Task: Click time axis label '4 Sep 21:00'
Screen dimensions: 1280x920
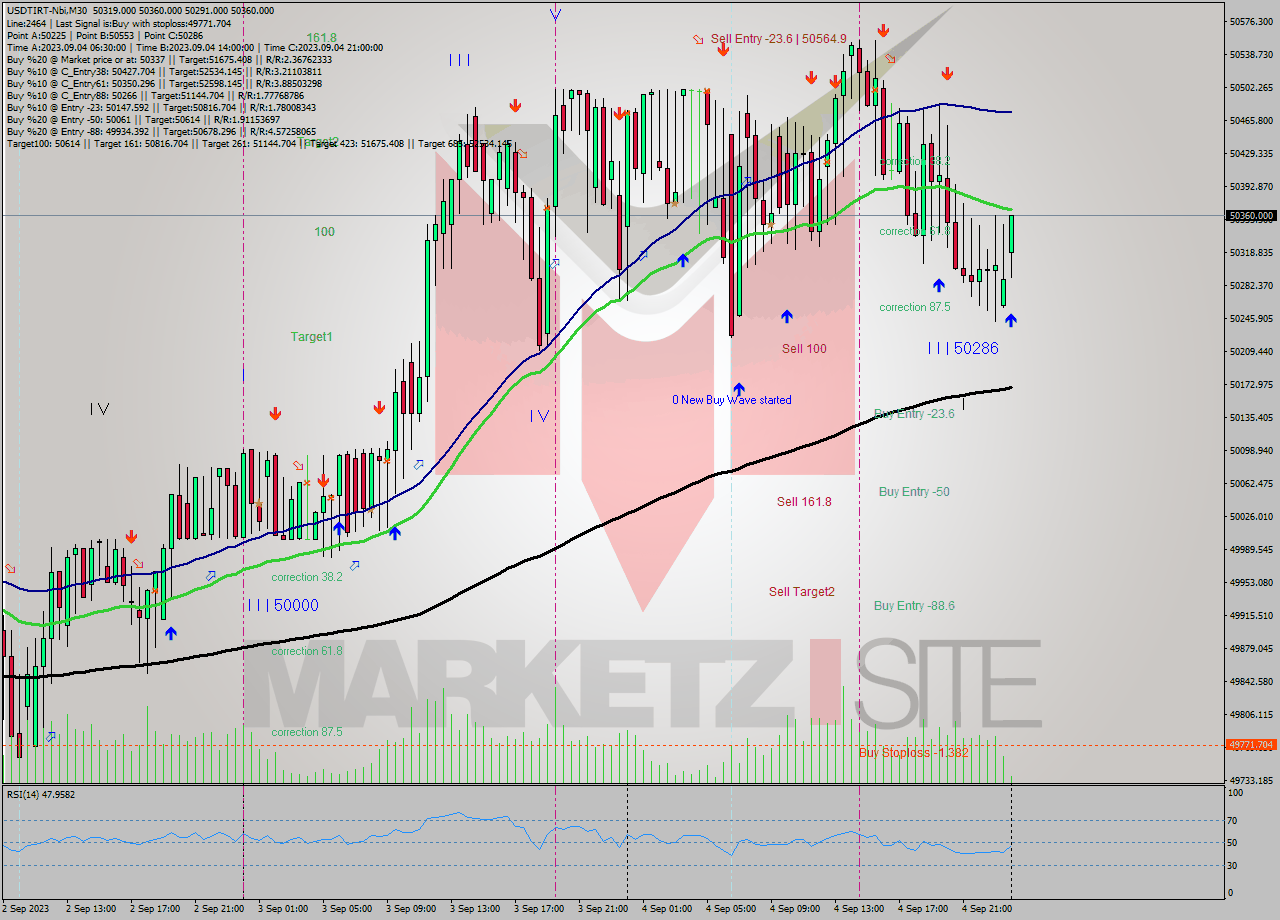Action: (986, 909)
